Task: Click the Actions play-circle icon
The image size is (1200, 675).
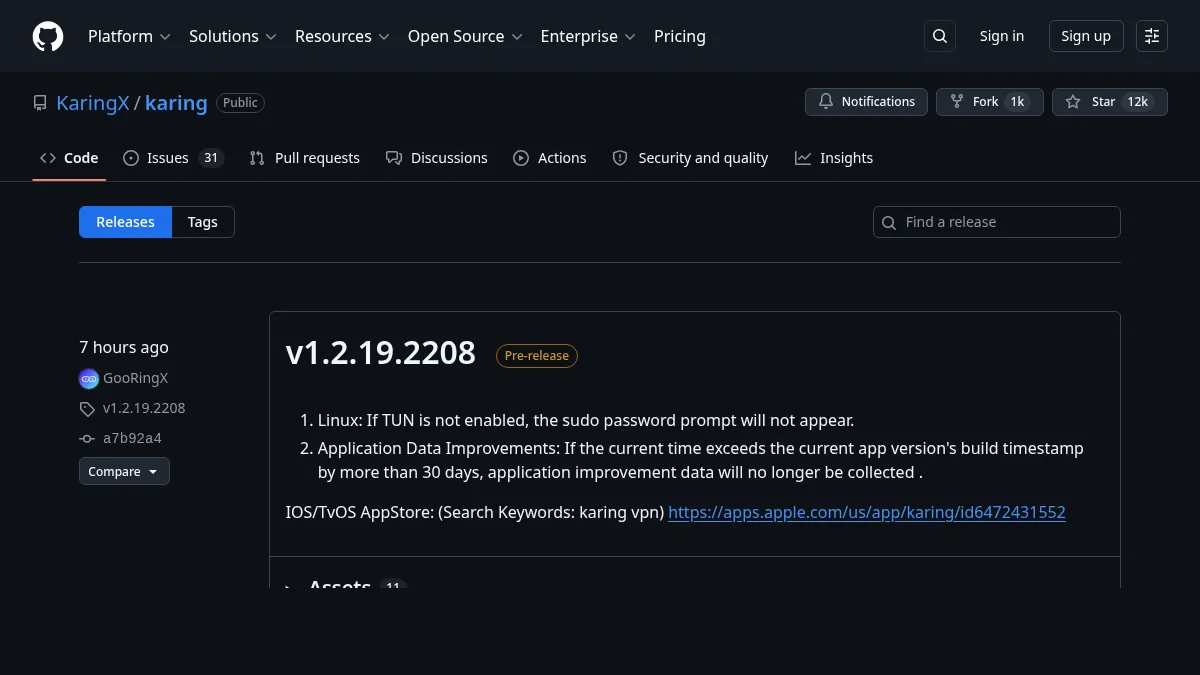Action: [x=521, y=158]
